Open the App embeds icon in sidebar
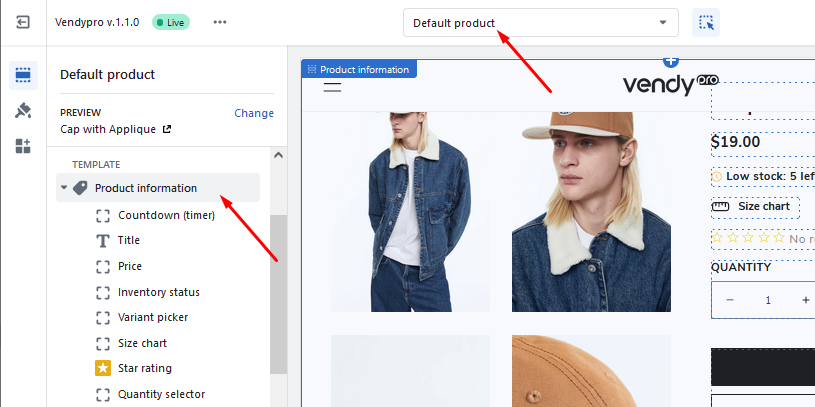 click(23, 146)
